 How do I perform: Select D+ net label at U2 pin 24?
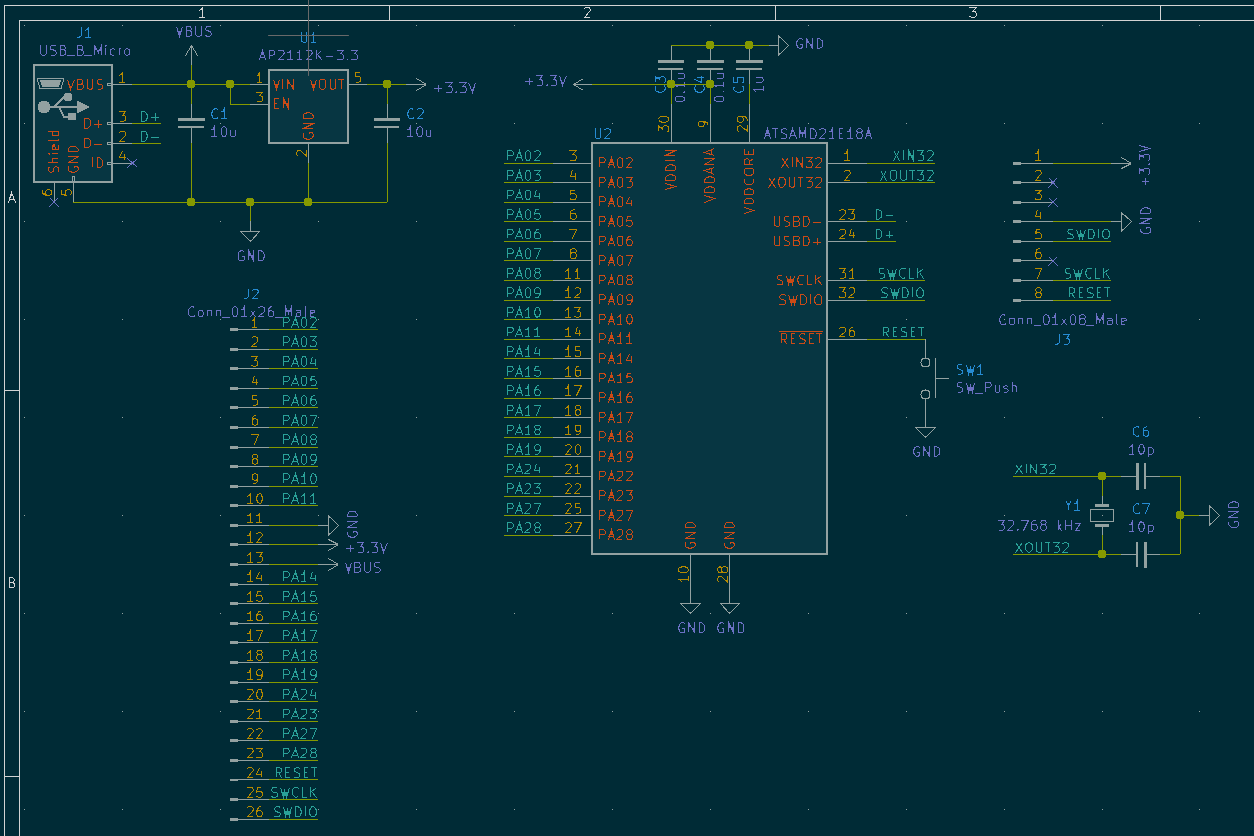coord(885,235)
